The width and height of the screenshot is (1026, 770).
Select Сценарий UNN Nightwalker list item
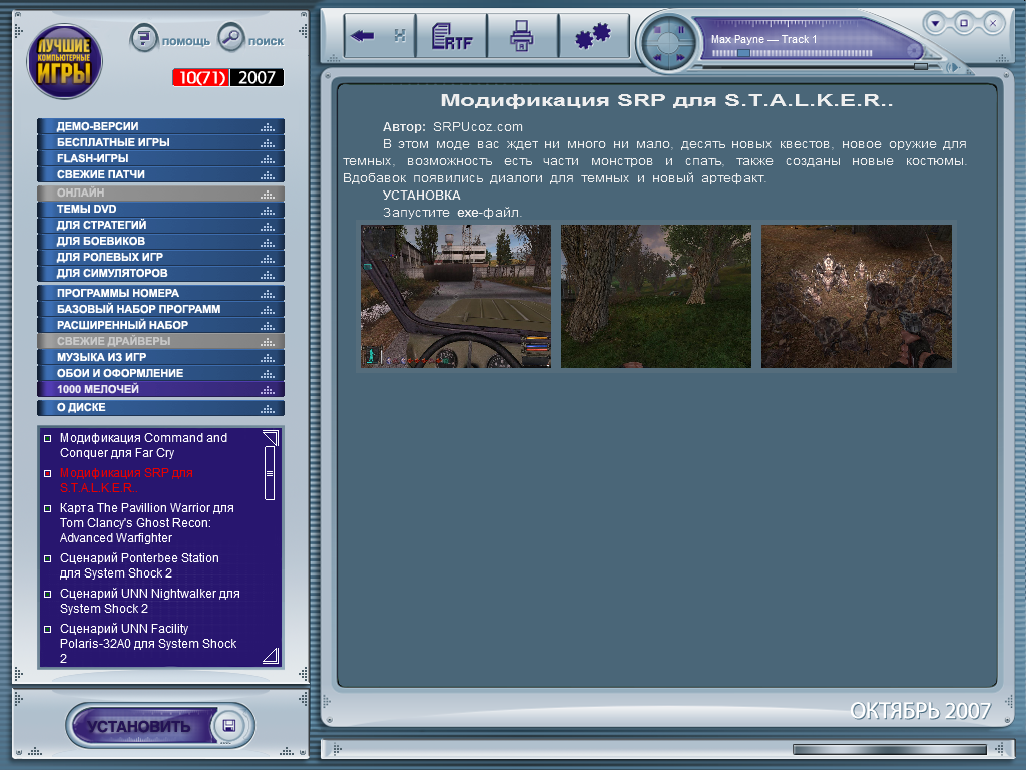149,601
